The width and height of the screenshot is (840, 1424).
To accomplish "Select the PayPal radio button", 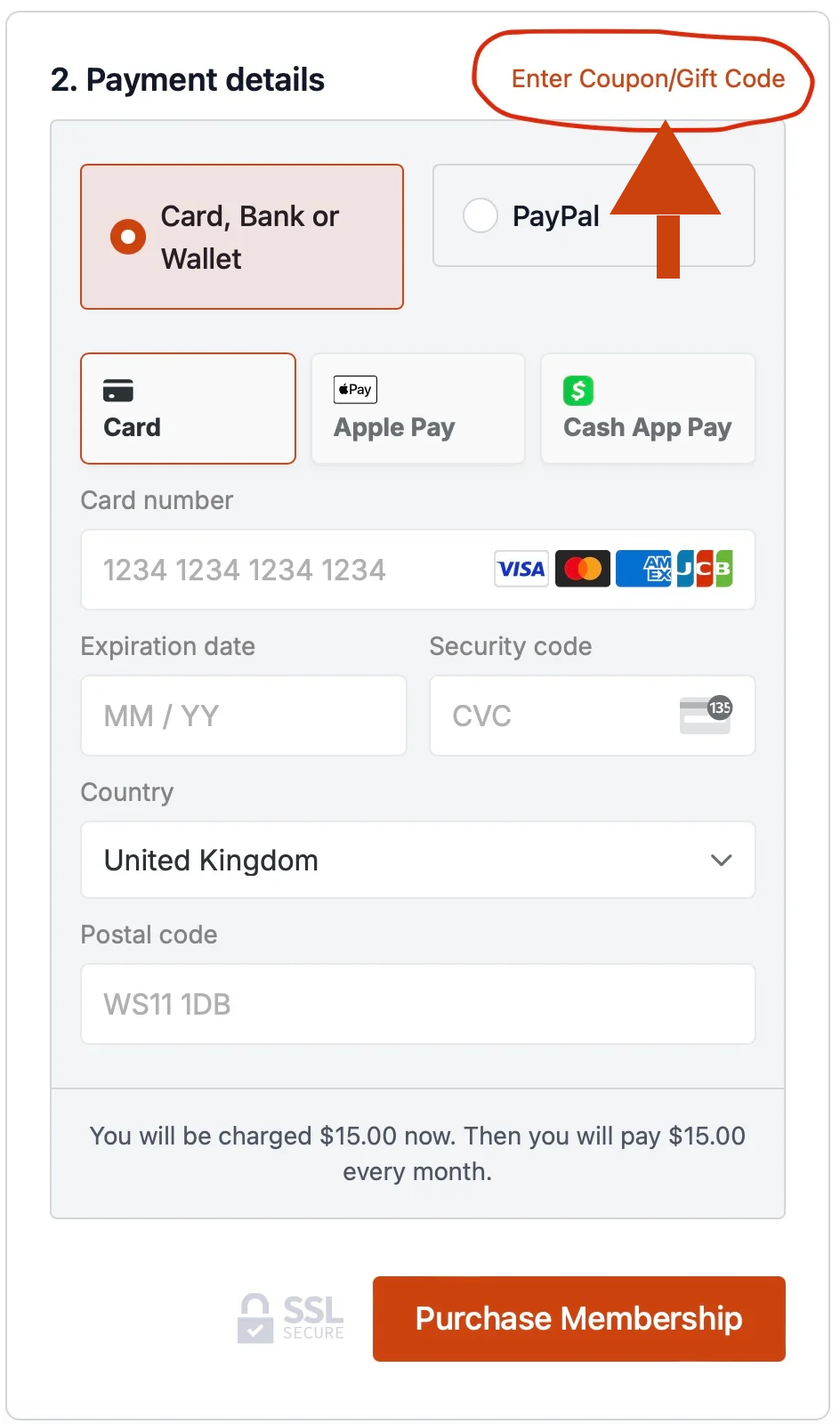I will [481, 215].
